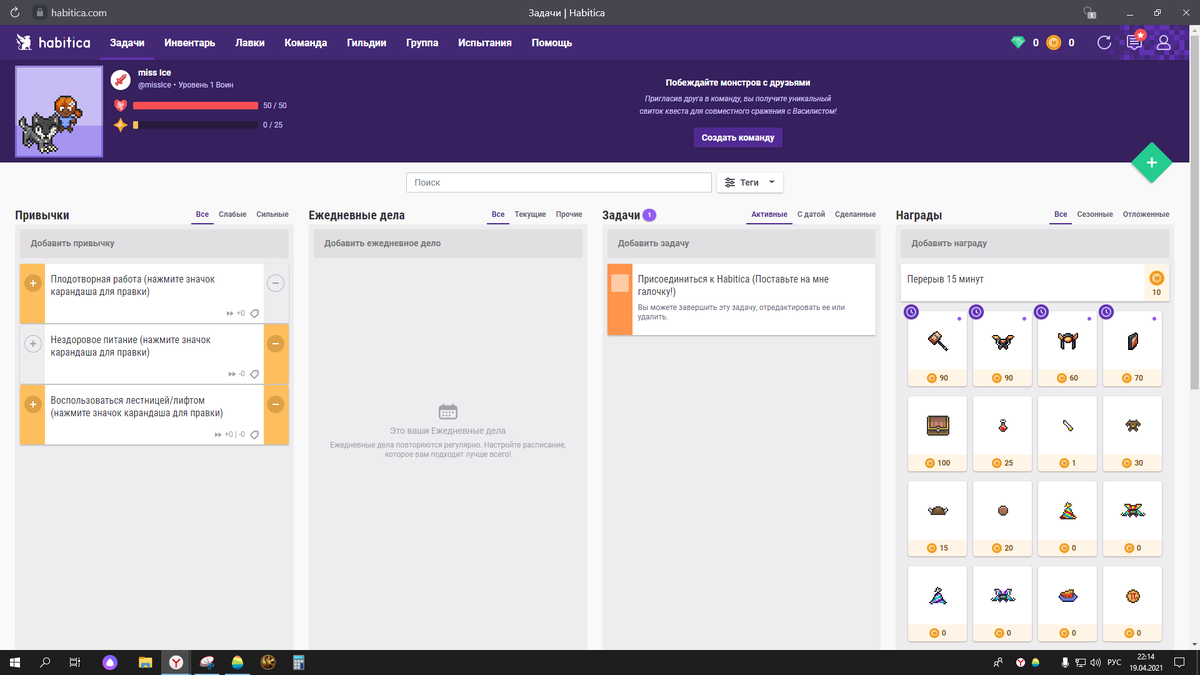Switch to the С датой tasks tab

click(x=811, y=215)
